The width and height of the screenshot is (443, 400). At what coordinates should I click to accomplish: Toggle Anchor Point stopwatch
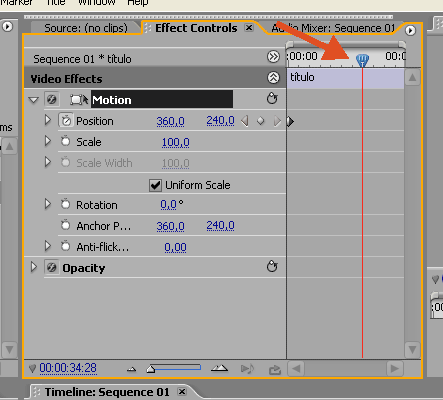point(66,225)
